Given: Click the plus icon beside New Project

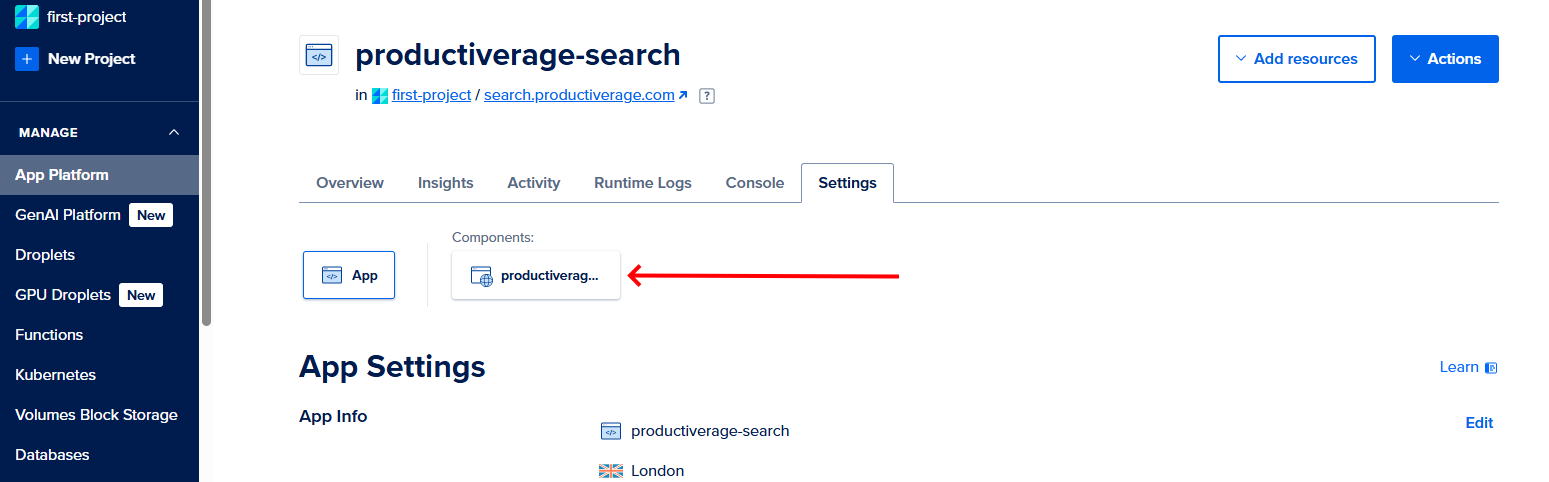Looking at the screenshot, I should (x=27, y=59).
